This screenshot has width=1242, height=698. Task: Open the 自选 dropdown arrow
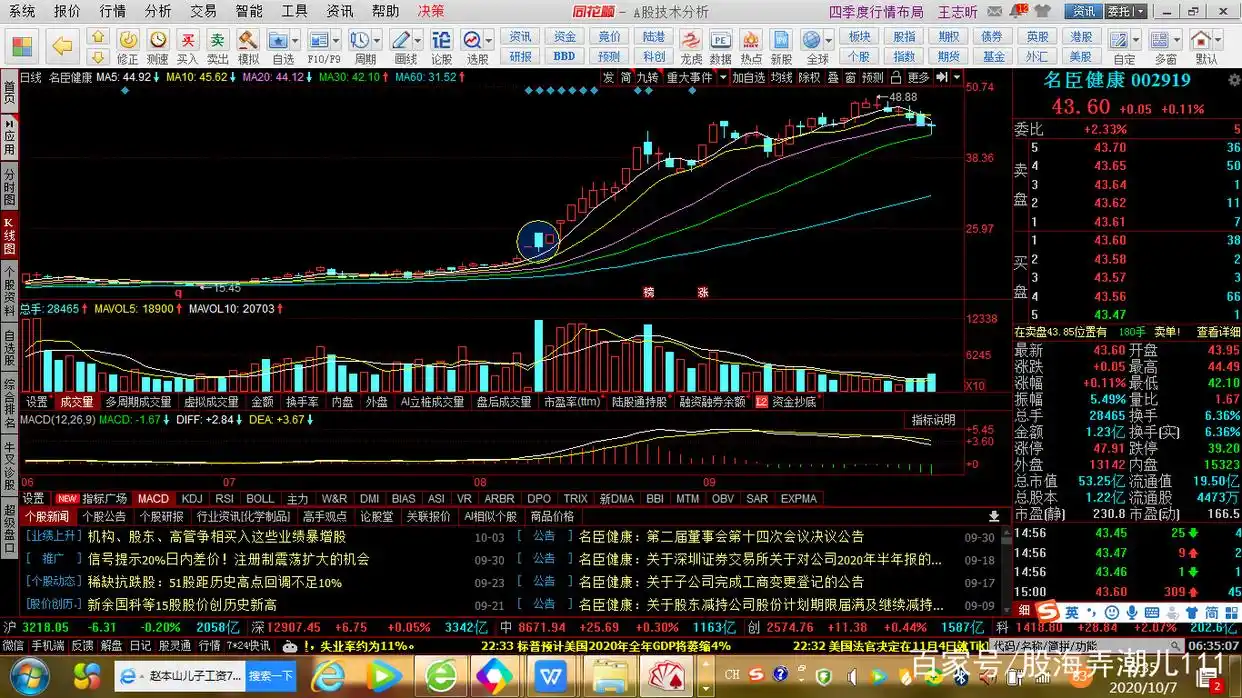(293, 40)
